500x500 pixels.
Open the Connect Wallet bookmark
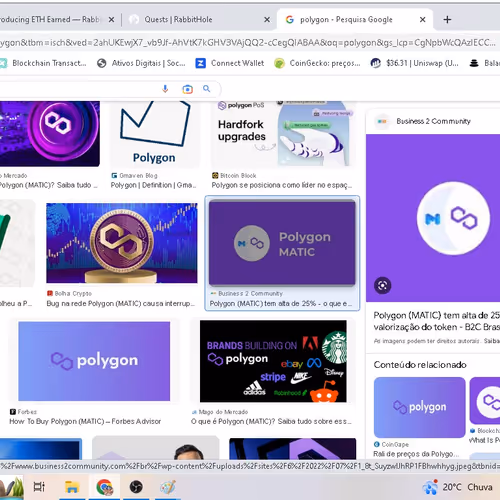coord(230,63)
